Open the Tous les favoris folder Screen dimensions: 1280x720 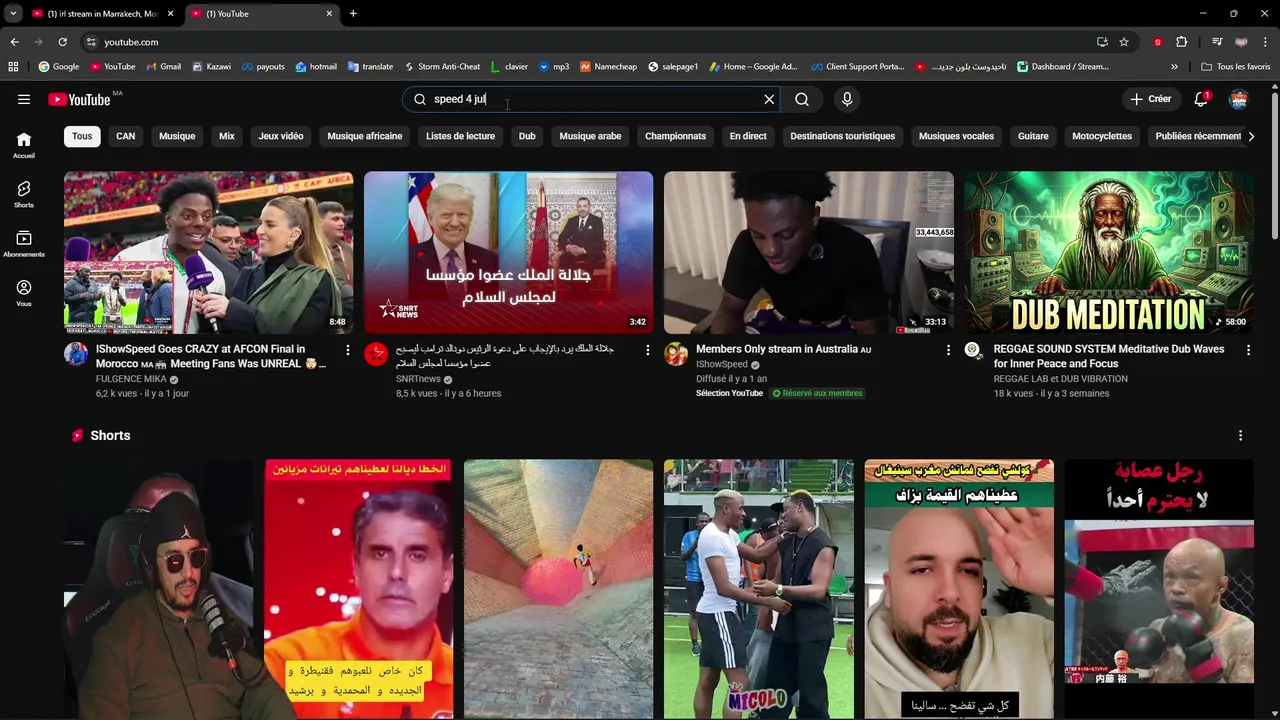point(1236,67)
